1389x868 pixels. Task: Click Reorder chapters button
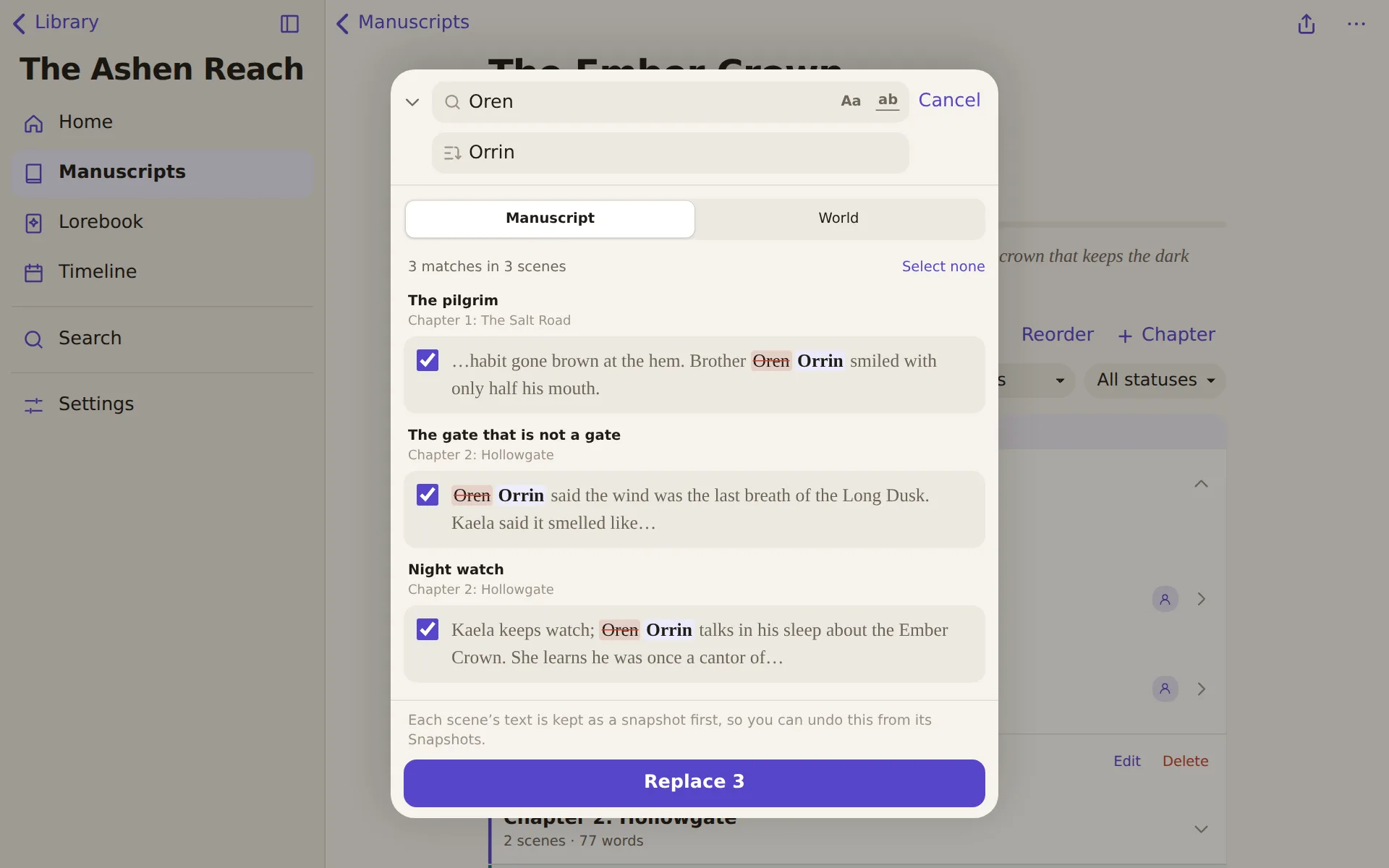[x=1057, y=335]
